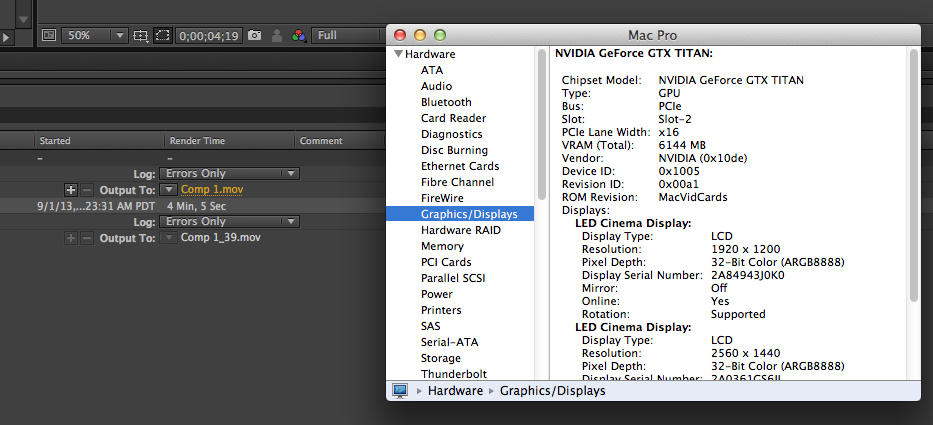Click the Show Snapshot person icon
The height and width of the screenshot is (425, 933).
[x=277, y=36]
